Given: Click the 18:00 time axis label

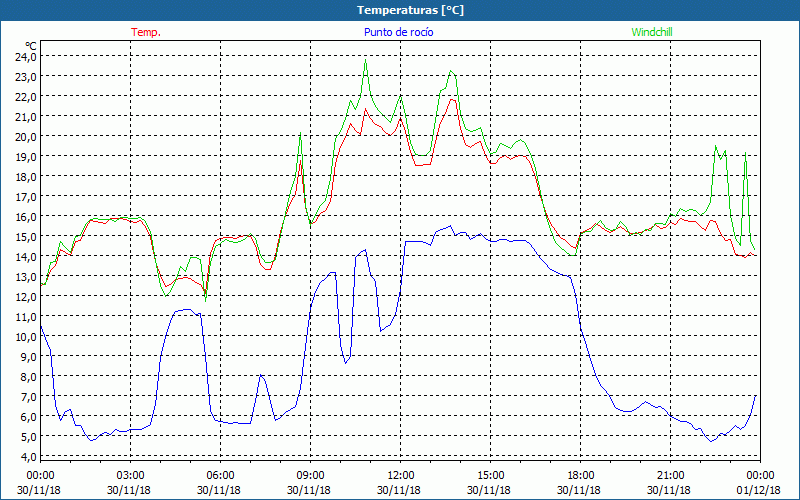Looking at the screenshot, I should 579,476.
